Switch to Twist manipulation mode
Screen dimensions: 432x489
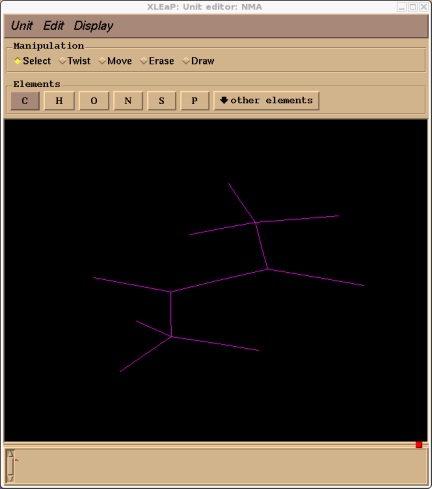tap(75, 61)
